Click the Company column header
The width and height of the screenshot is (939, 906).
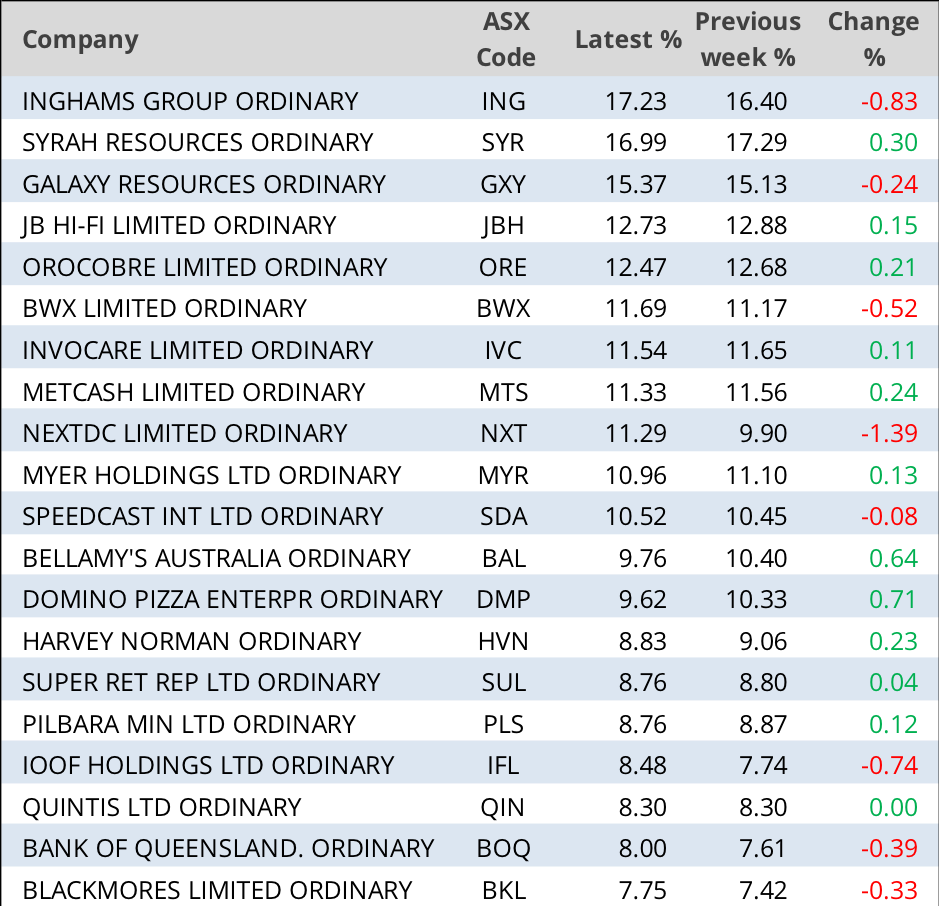pyautogui.click(x=80, y=40)
